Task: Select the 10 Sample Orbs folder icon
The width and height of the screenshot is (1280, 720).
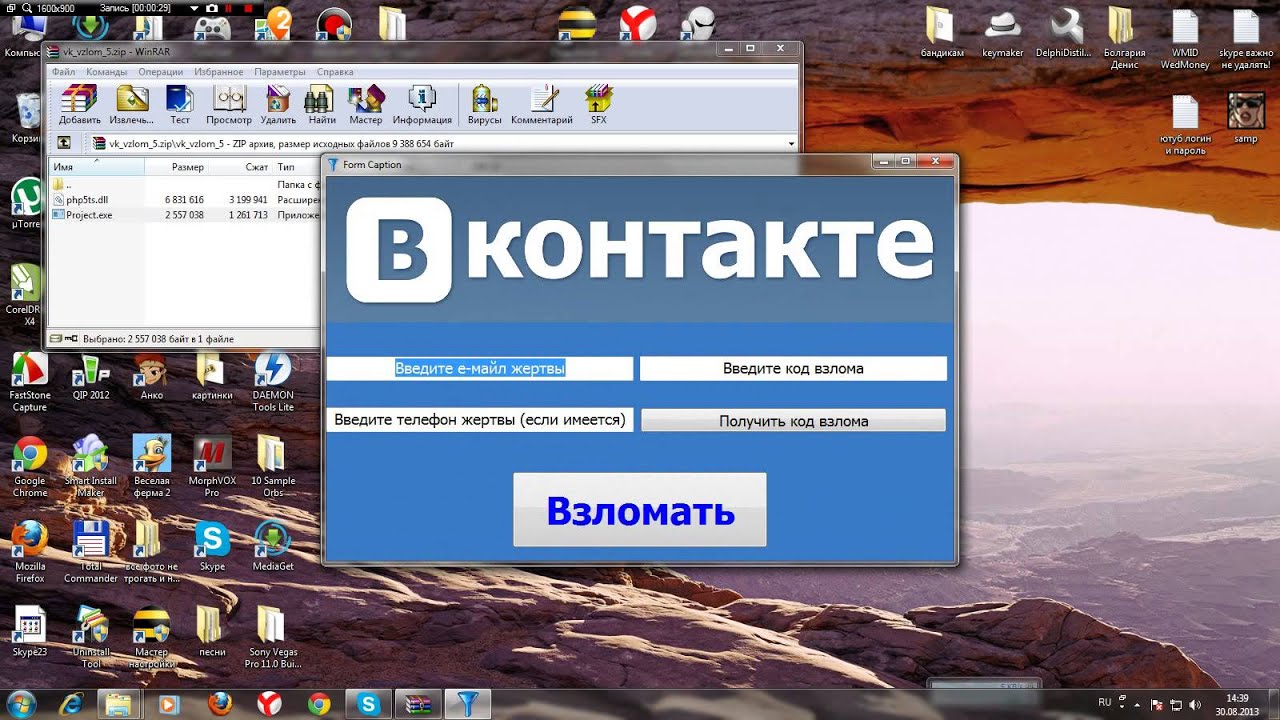Action: pos(273,467)
